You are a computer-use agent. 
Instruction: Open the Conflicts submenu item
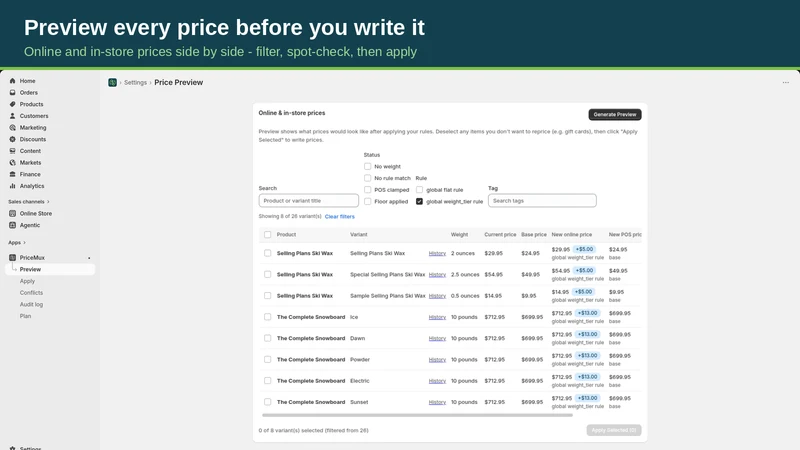click(x=31, y=293)
